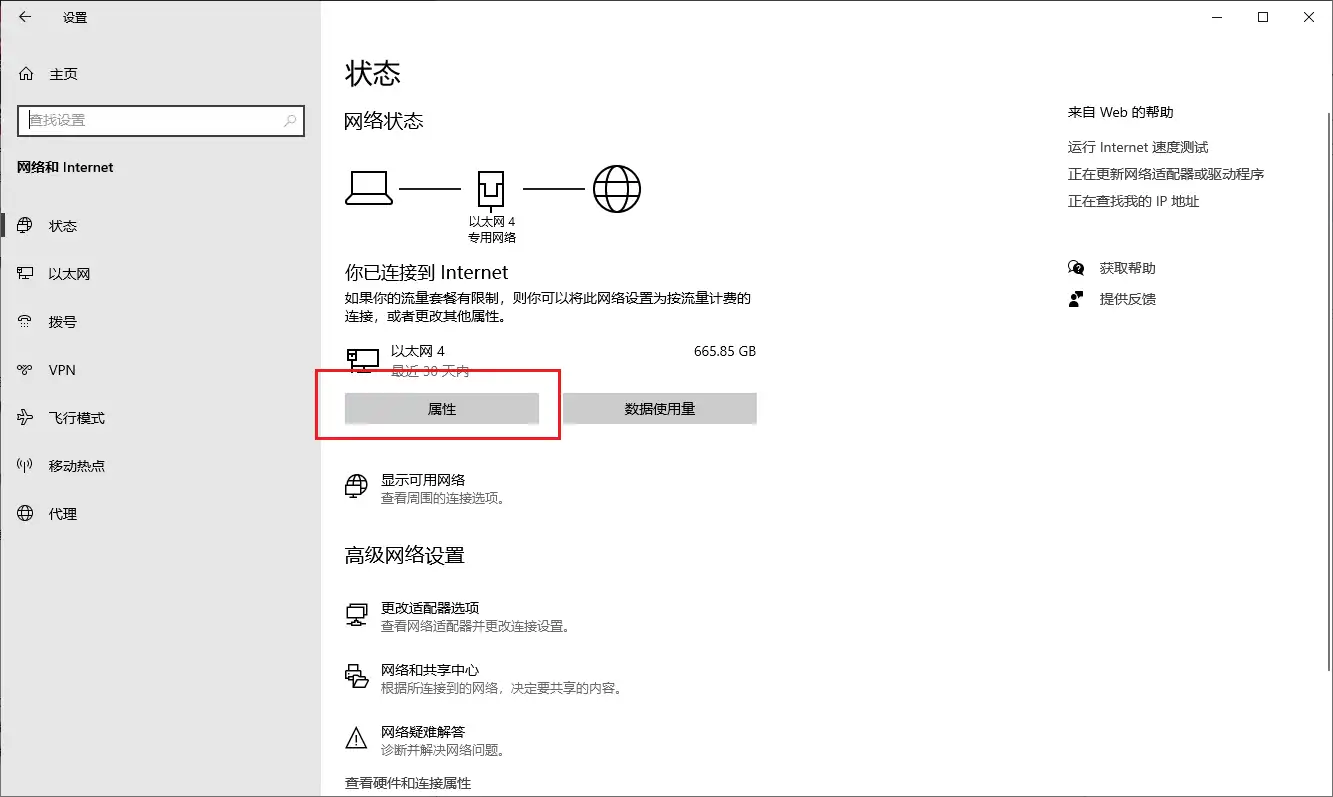This screenshot has height=797, width=1333.
Task: Click the network adapter icon beside 以太网 4 usage
Action: click(x=362, y=360)
